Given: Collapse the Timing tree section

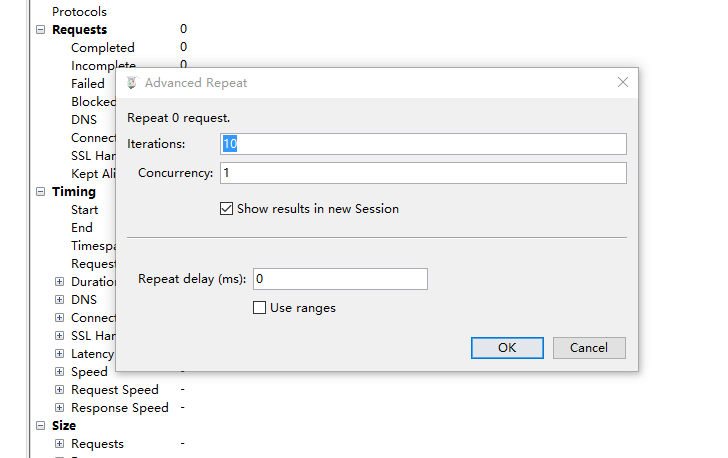Looking at the screenshot, I should coord(41,191).
